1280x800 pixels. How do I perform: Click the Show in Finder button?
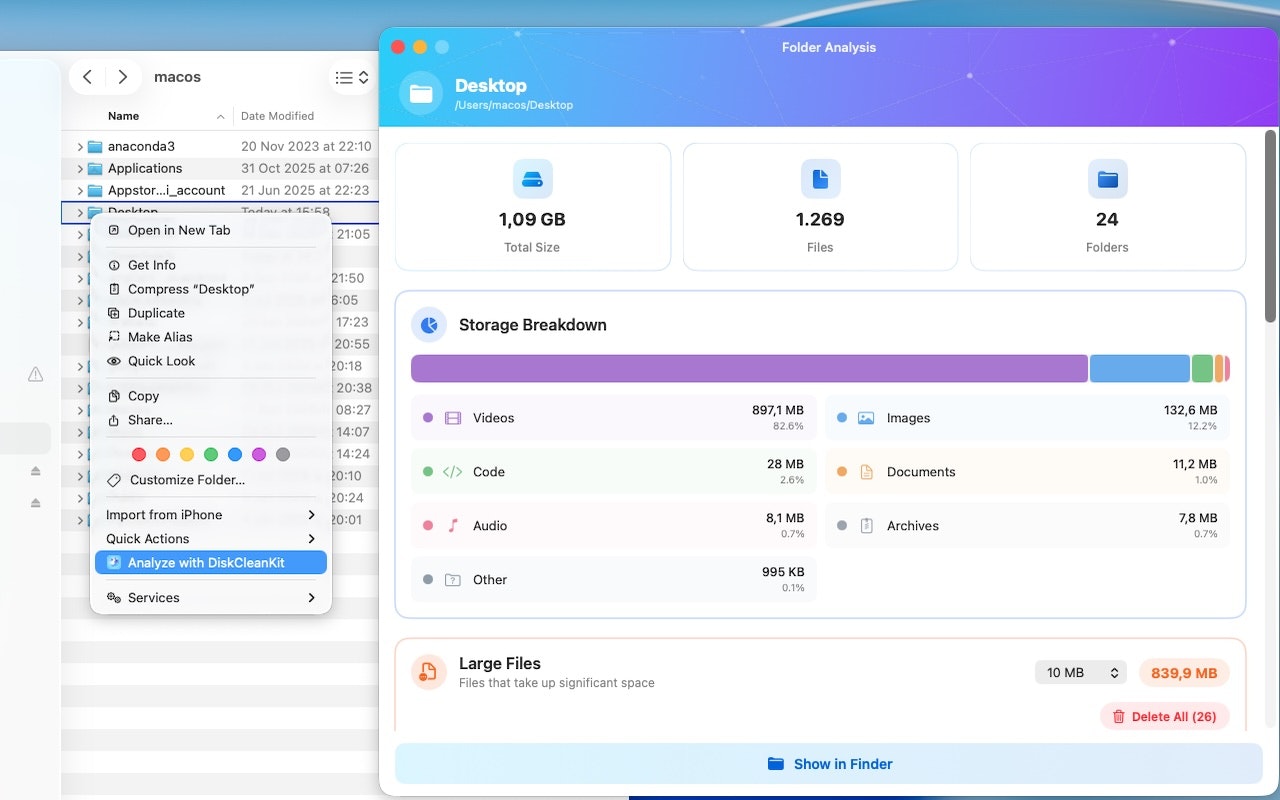point(829,764)
